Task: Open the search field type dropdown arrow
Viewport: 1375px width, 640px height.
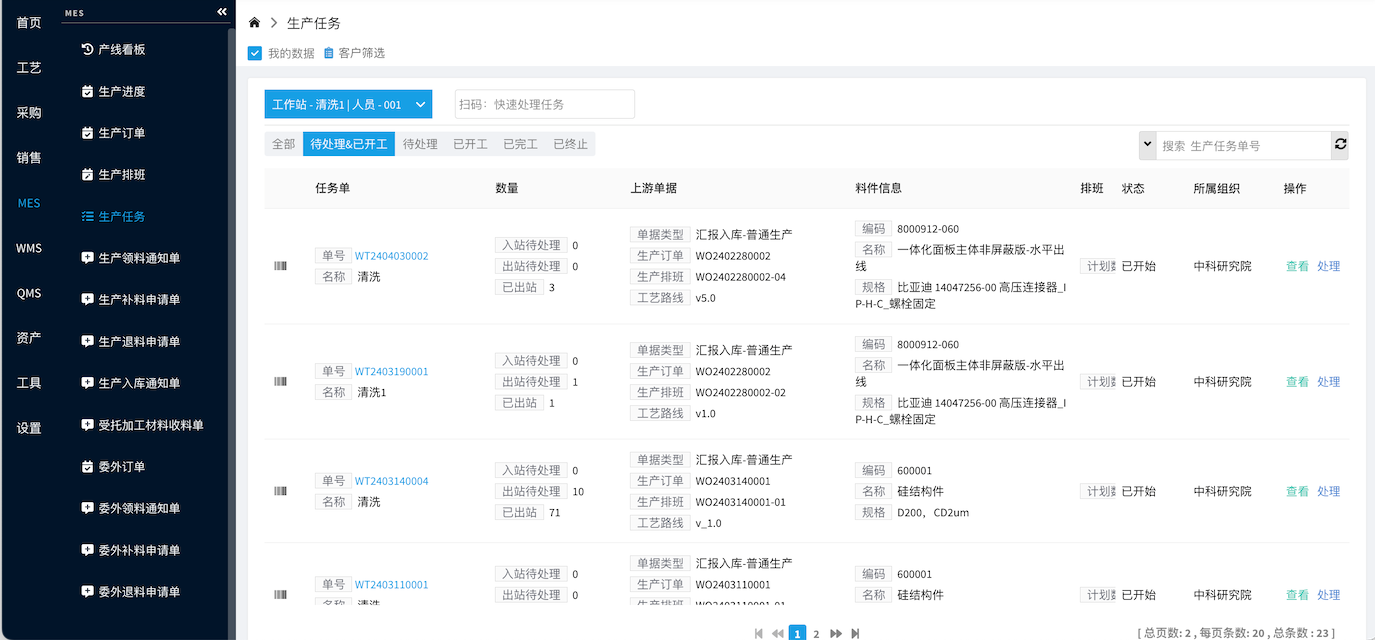Action: pos(1147,145)
